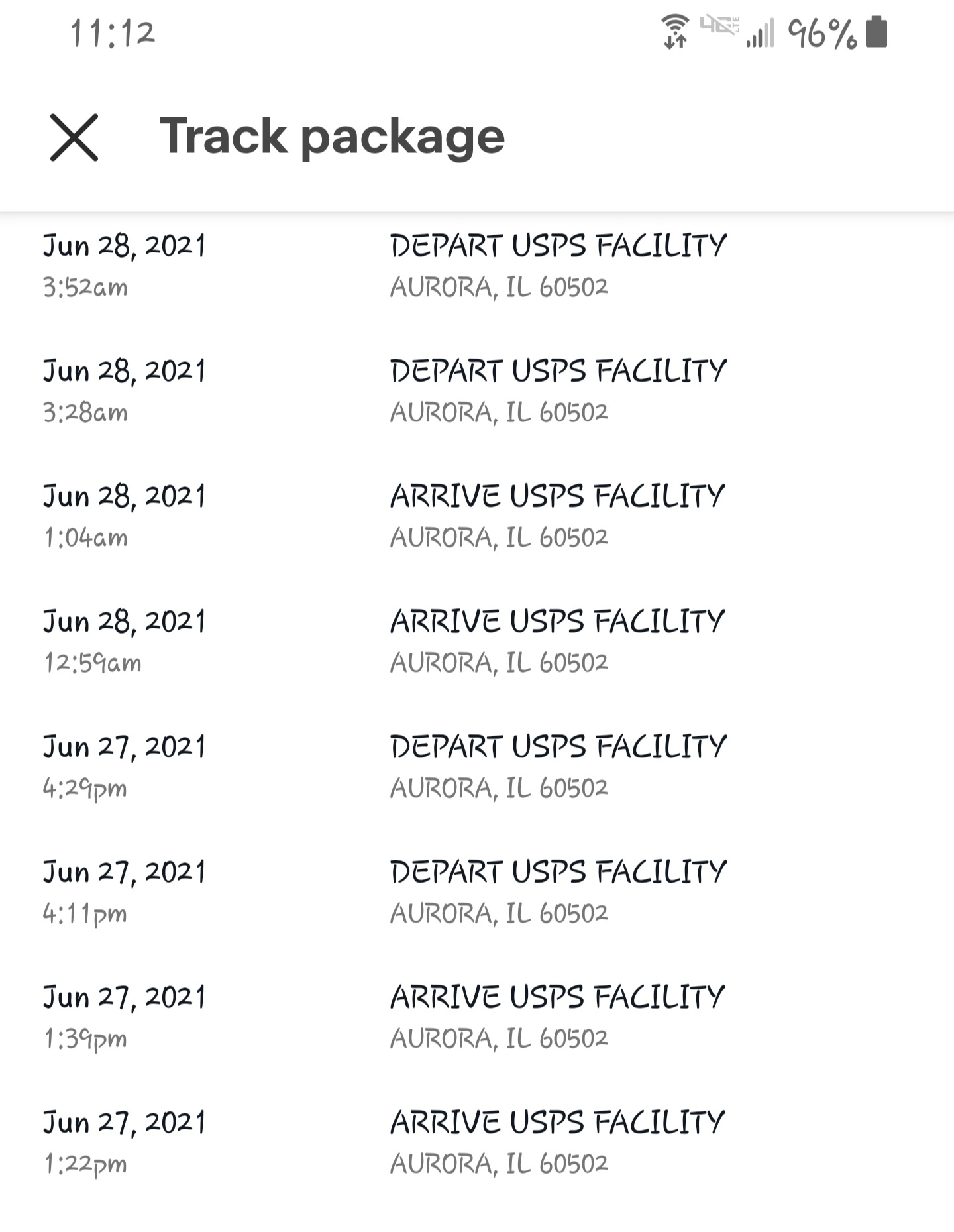Tap the 11:12 clock in status bar
The image size is (954, 1232).
pyautogui.click(x=113, y=33)
